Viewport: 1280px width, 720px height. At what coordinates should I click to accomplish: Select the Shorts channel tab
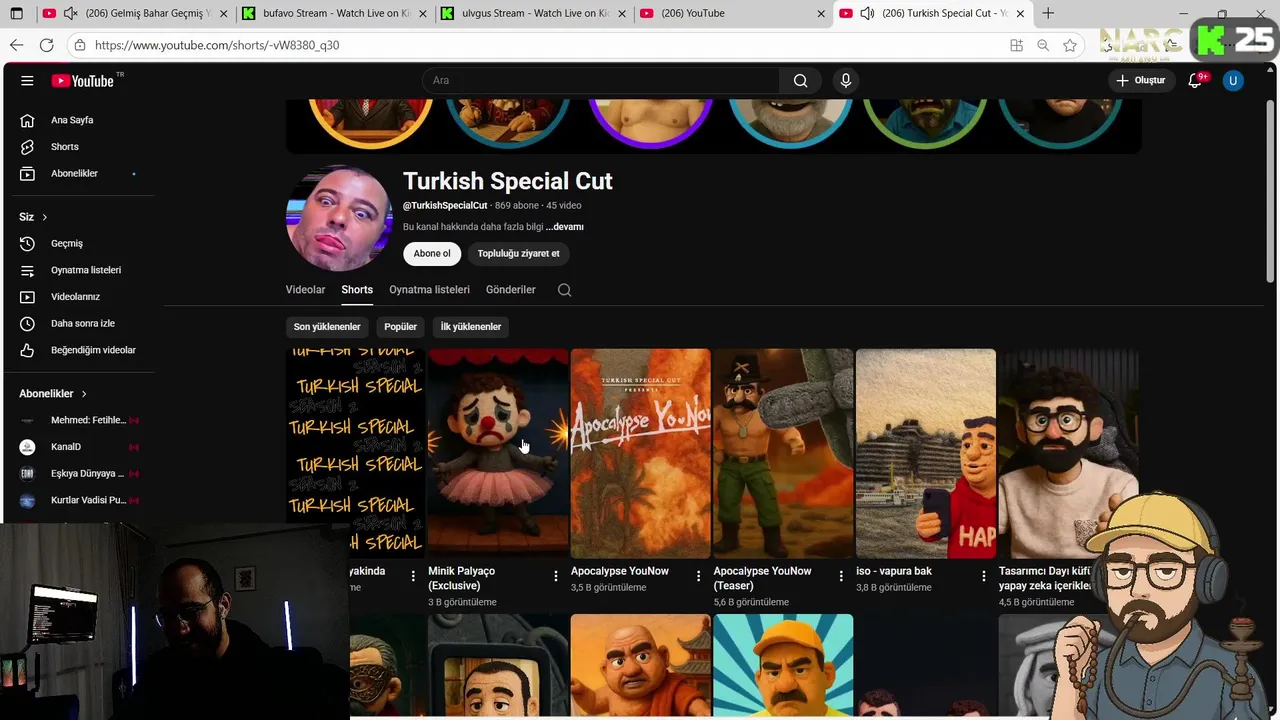357,290
